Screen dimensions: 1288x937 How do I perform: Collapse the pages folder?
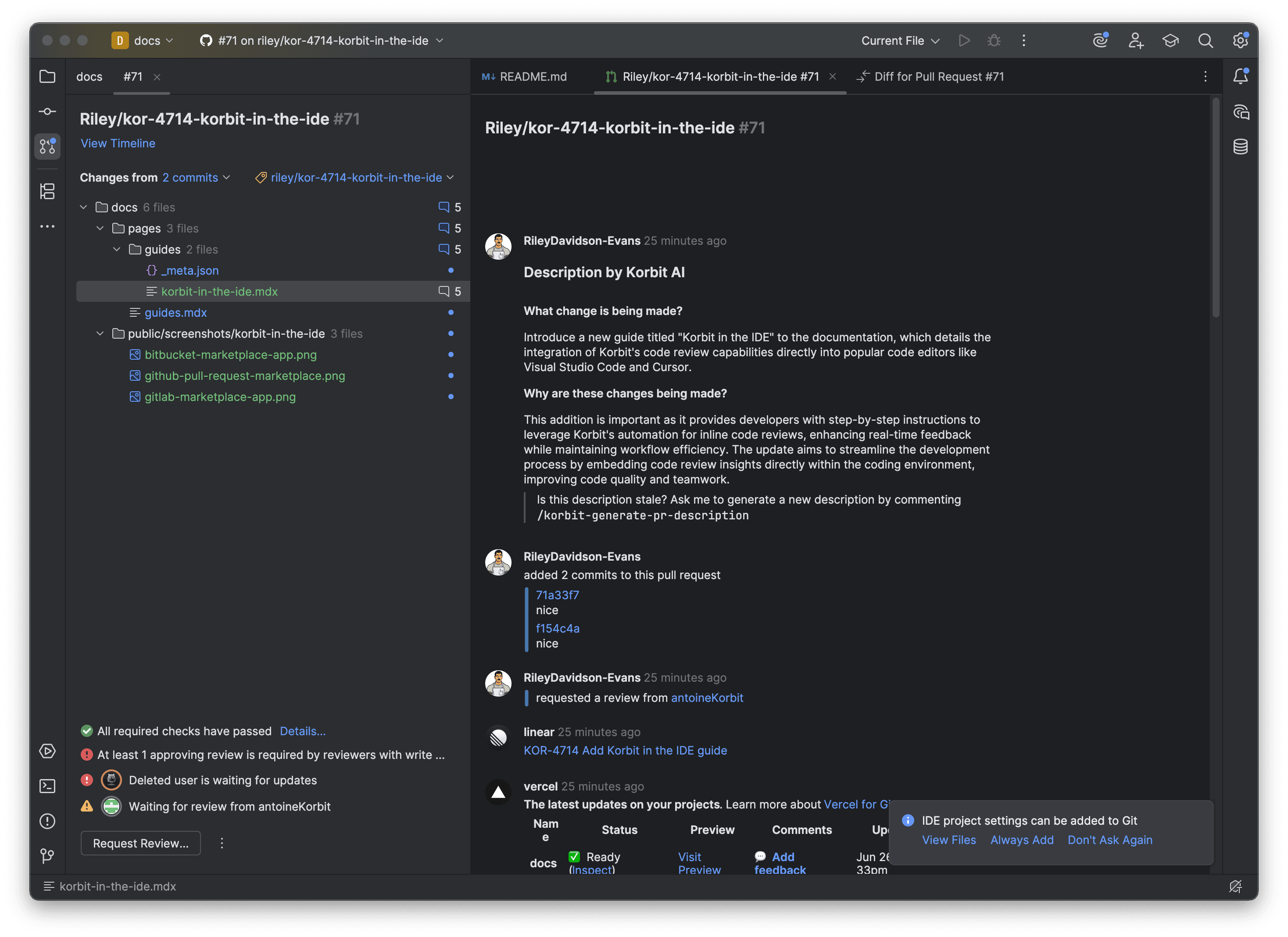(x=100, y=228)
